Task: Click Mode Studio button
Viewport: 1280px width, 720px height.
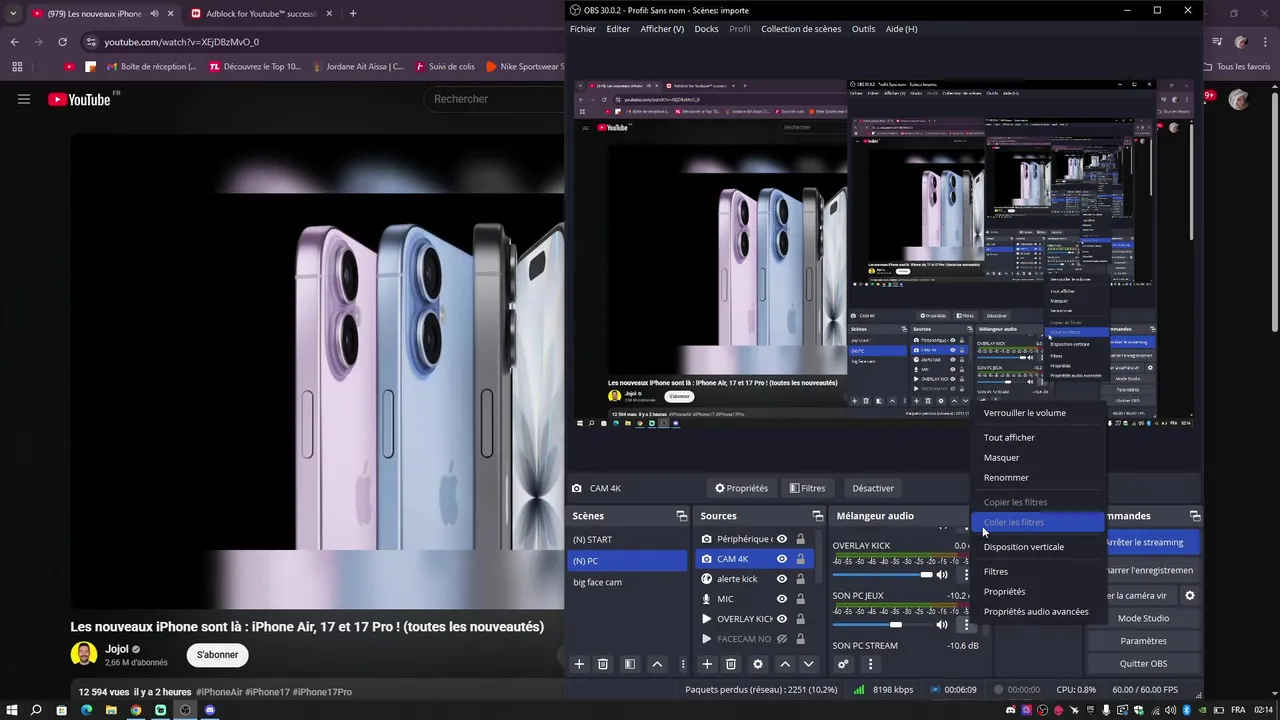Action: pos(1143,618)
